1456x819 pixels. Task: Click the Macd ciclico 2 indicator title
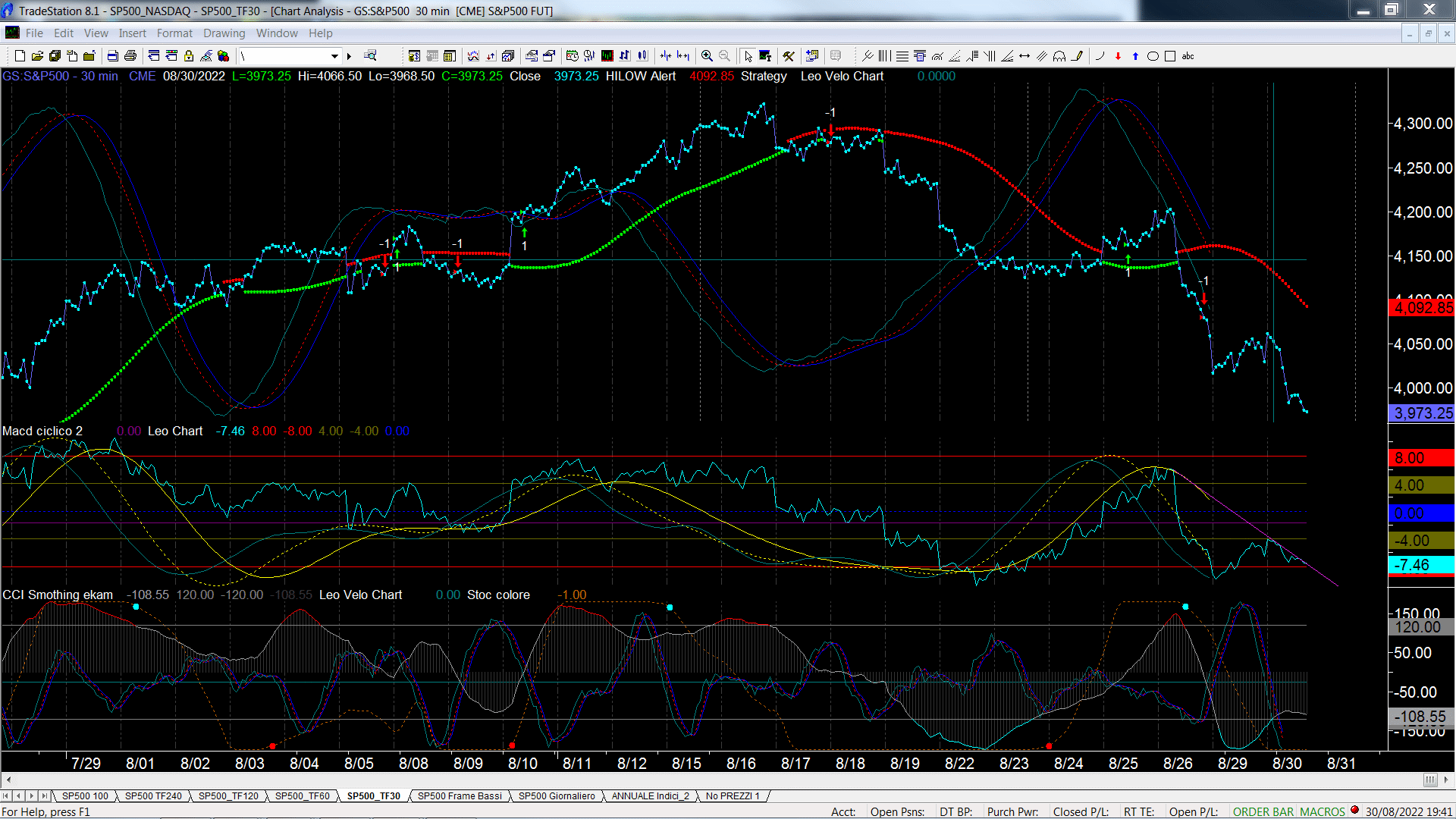[42, 431]
